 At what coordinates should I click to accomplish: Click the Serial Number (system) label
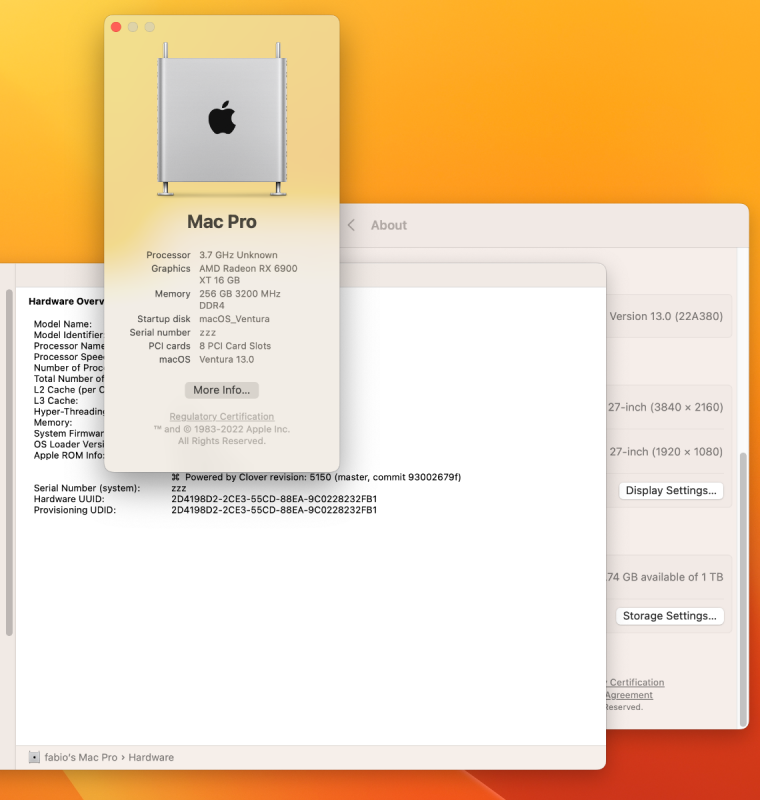[x=87, y=488]
